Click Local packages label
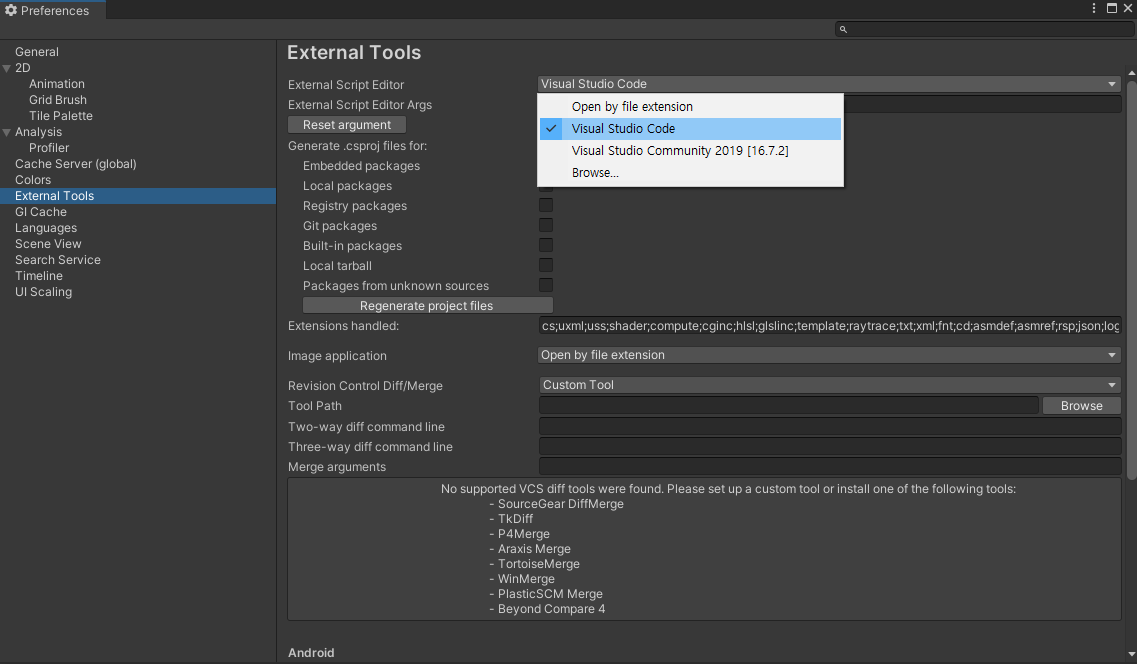 pyautogui.click(x=347, y=186)
